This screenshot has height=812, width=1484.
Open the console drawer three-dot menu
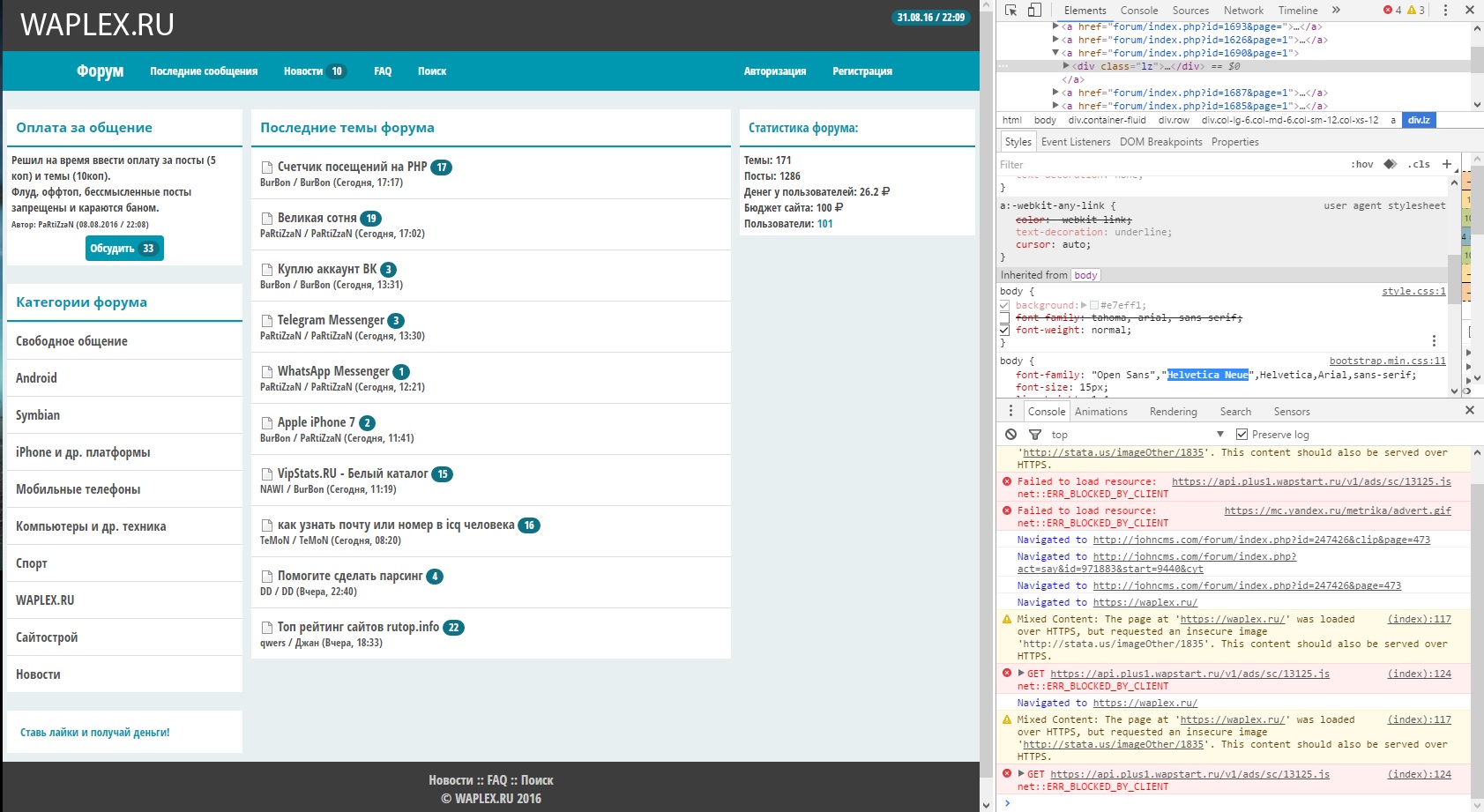click(x=1010, y=411)
